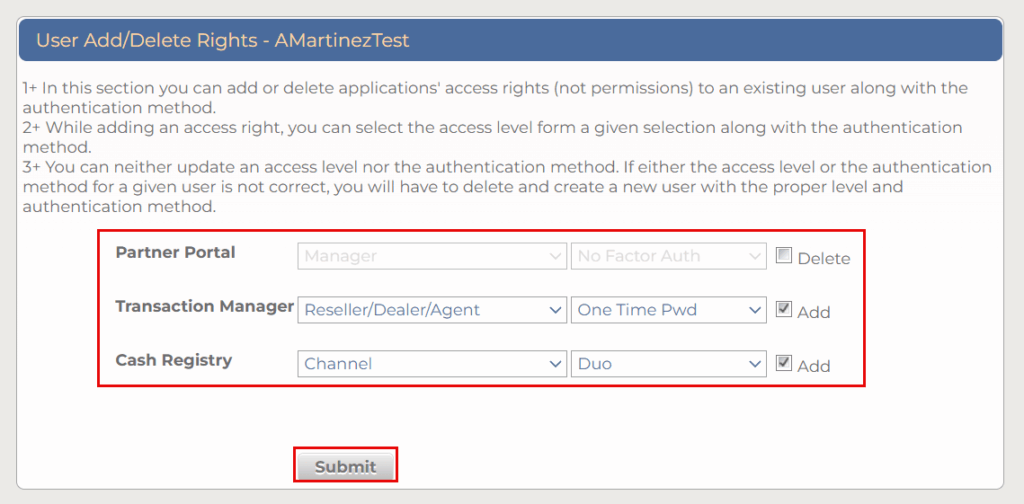Click the User Add/Delete Rights header title
Image resolution: width=1024 pixels, height=504 pixels.
[223, 41]
